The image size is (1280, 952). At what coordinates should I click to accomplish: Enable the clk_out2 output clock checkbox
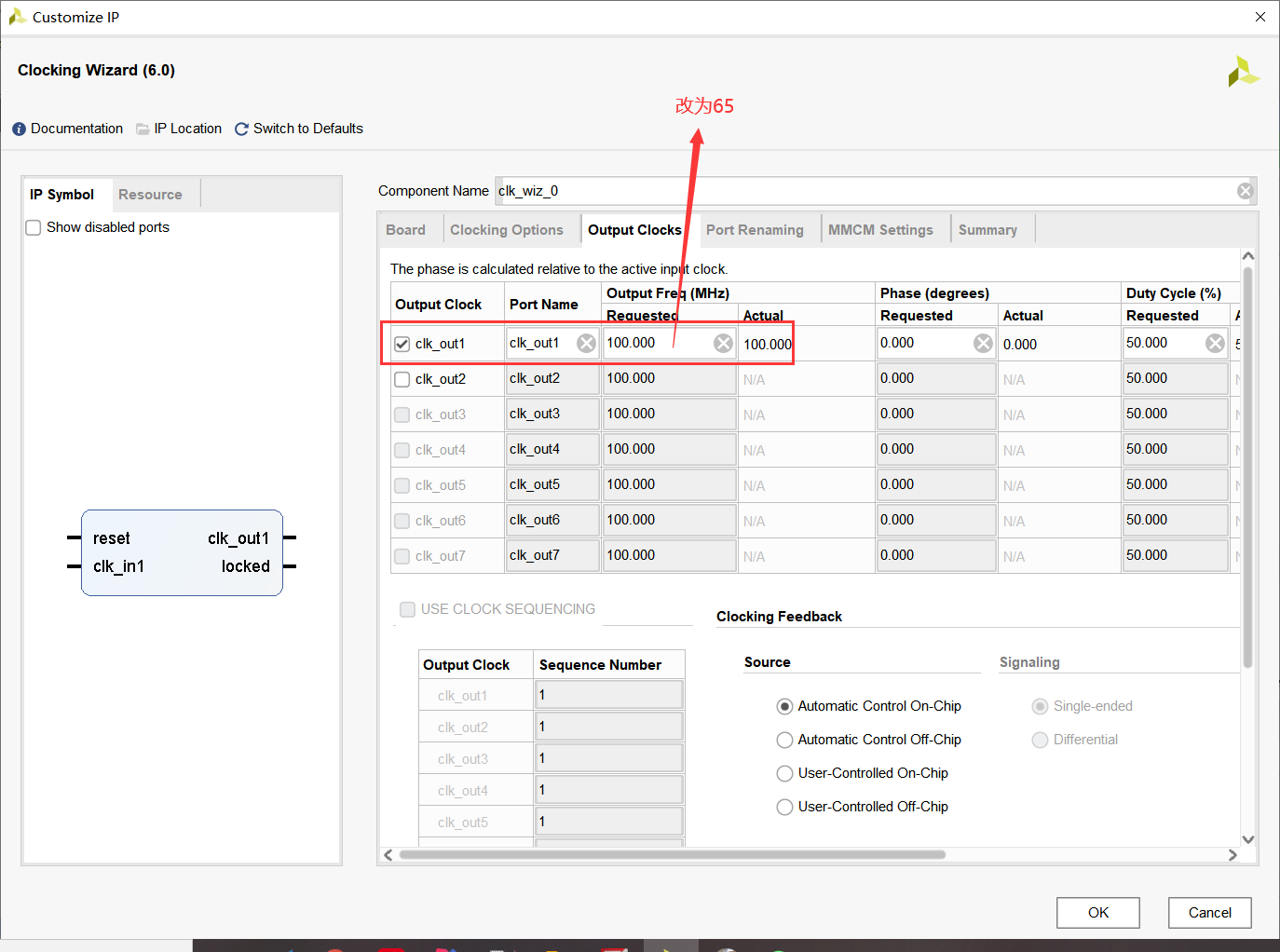tap(402, 379)
